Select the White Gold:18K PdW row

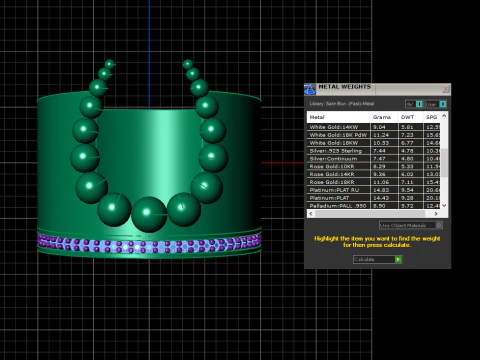pyautogui.click(x=374, y=135)
